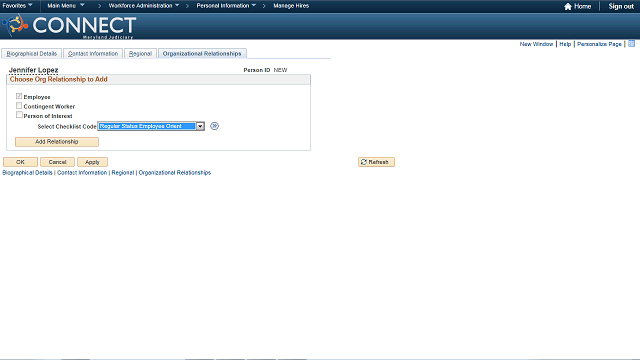The image size is (640, 360).
Task: Click the Home house icon
Action: point(567,6)
